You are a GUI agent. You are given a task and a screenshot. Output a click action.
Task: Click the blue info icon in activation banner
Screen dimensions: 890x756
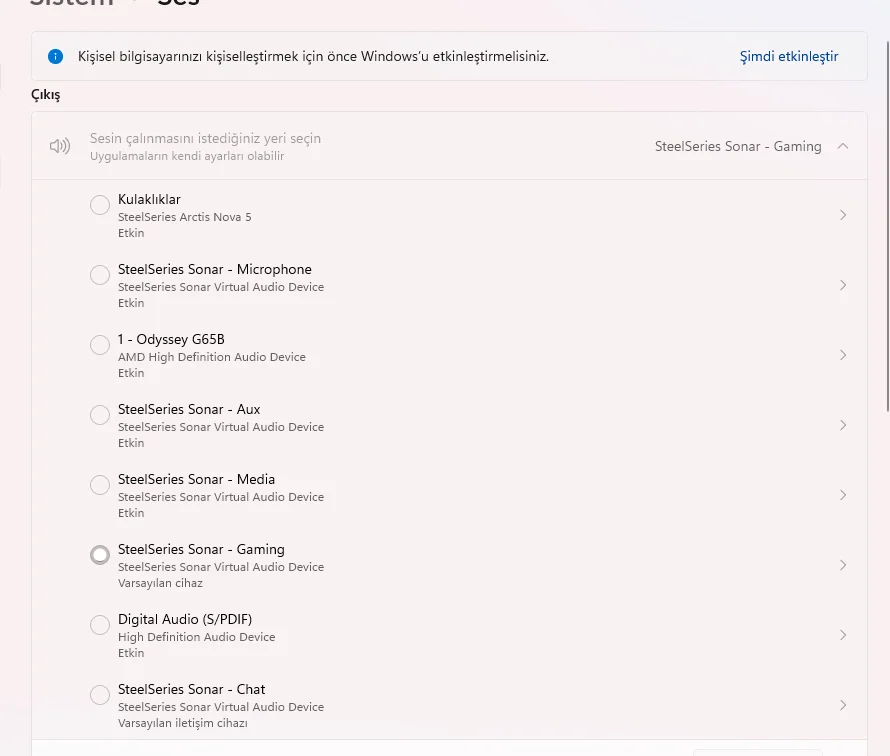(x=56, y=56)
